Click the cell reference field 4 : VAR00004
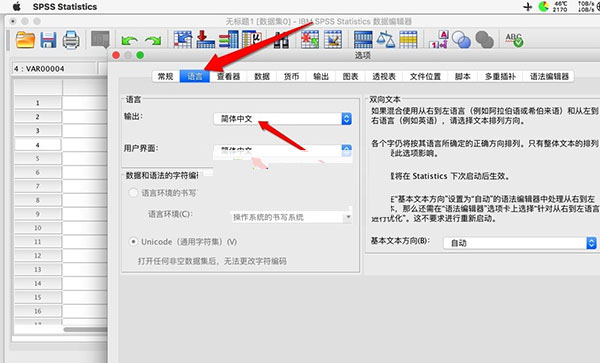 [54, 69]
